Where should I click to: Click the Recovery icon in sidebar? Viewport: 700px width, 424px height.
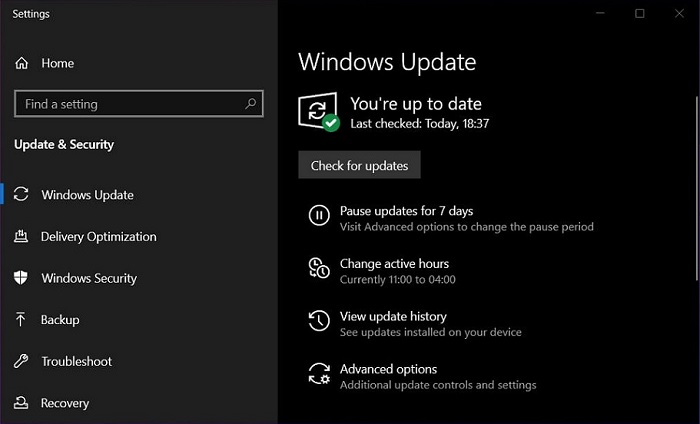[21, 403]
